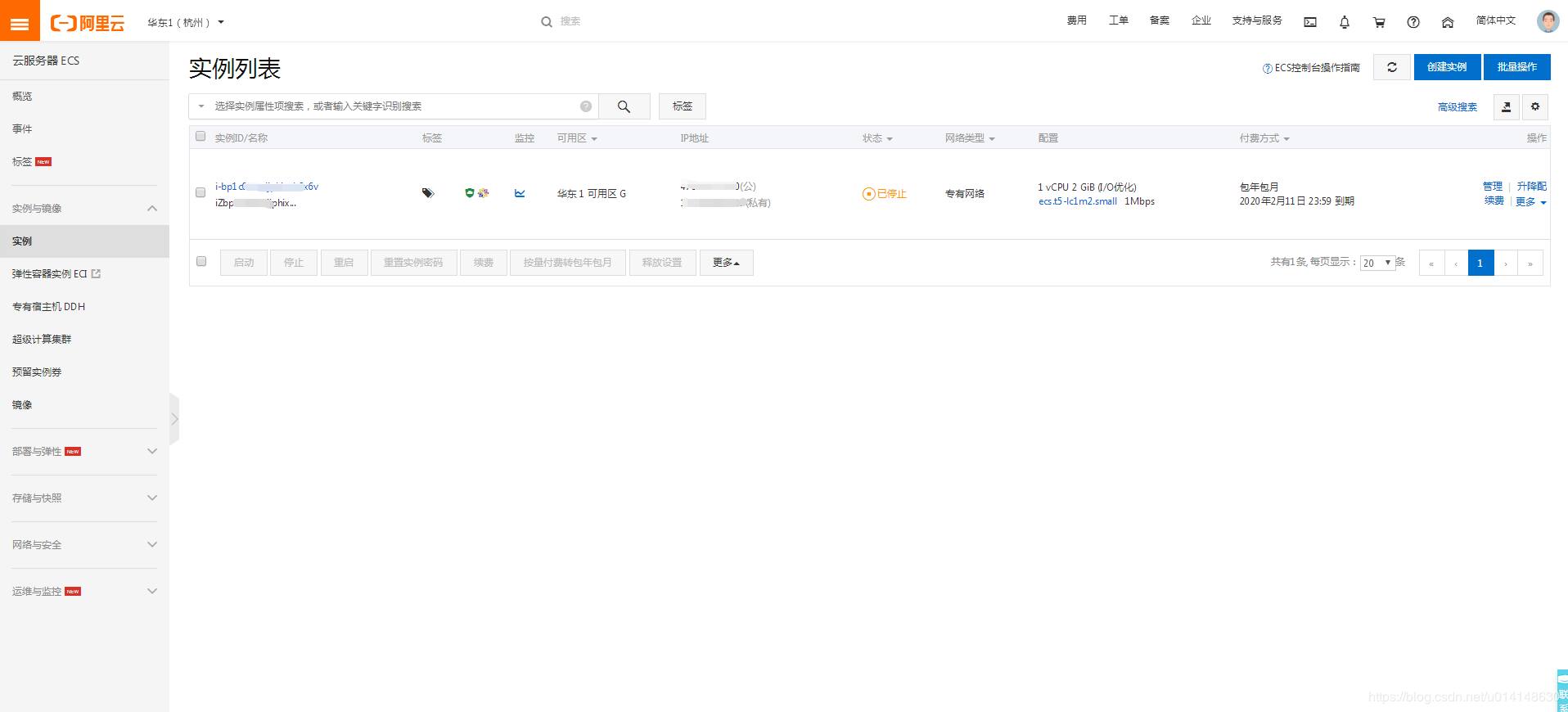Click the notification bell icon
This screenshot has height=712, width=1568.
[1345, 22]
